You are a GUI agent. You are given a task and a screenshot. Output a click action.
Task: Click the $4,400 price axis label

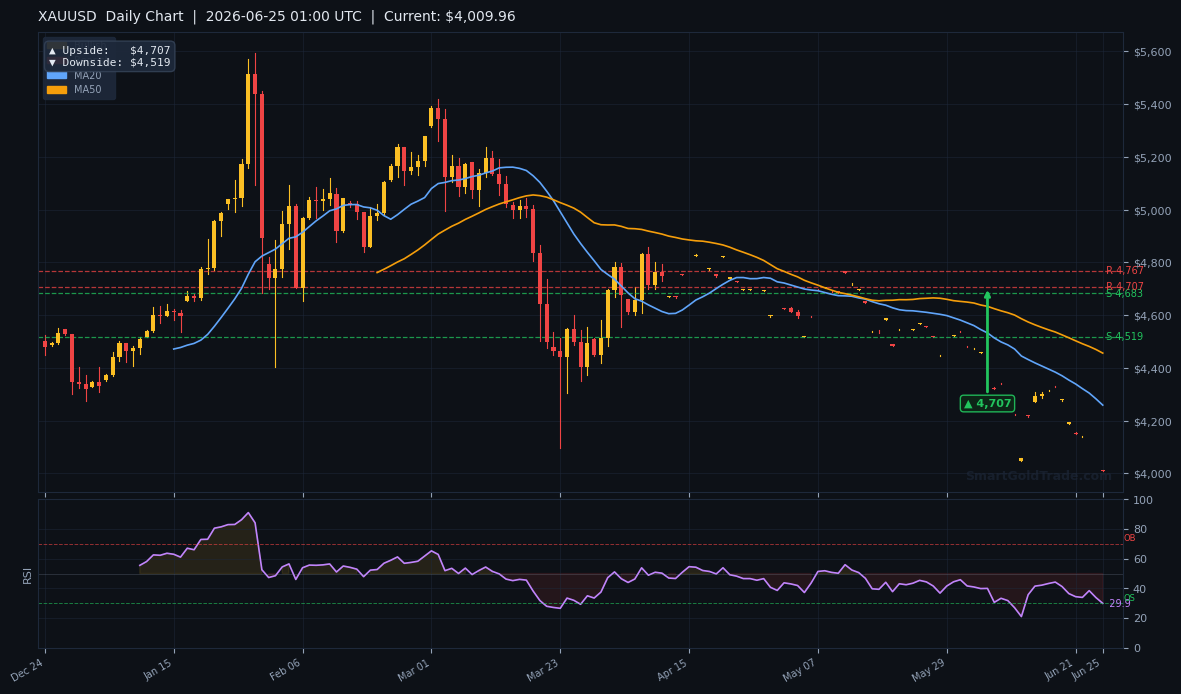point(1152,368)
